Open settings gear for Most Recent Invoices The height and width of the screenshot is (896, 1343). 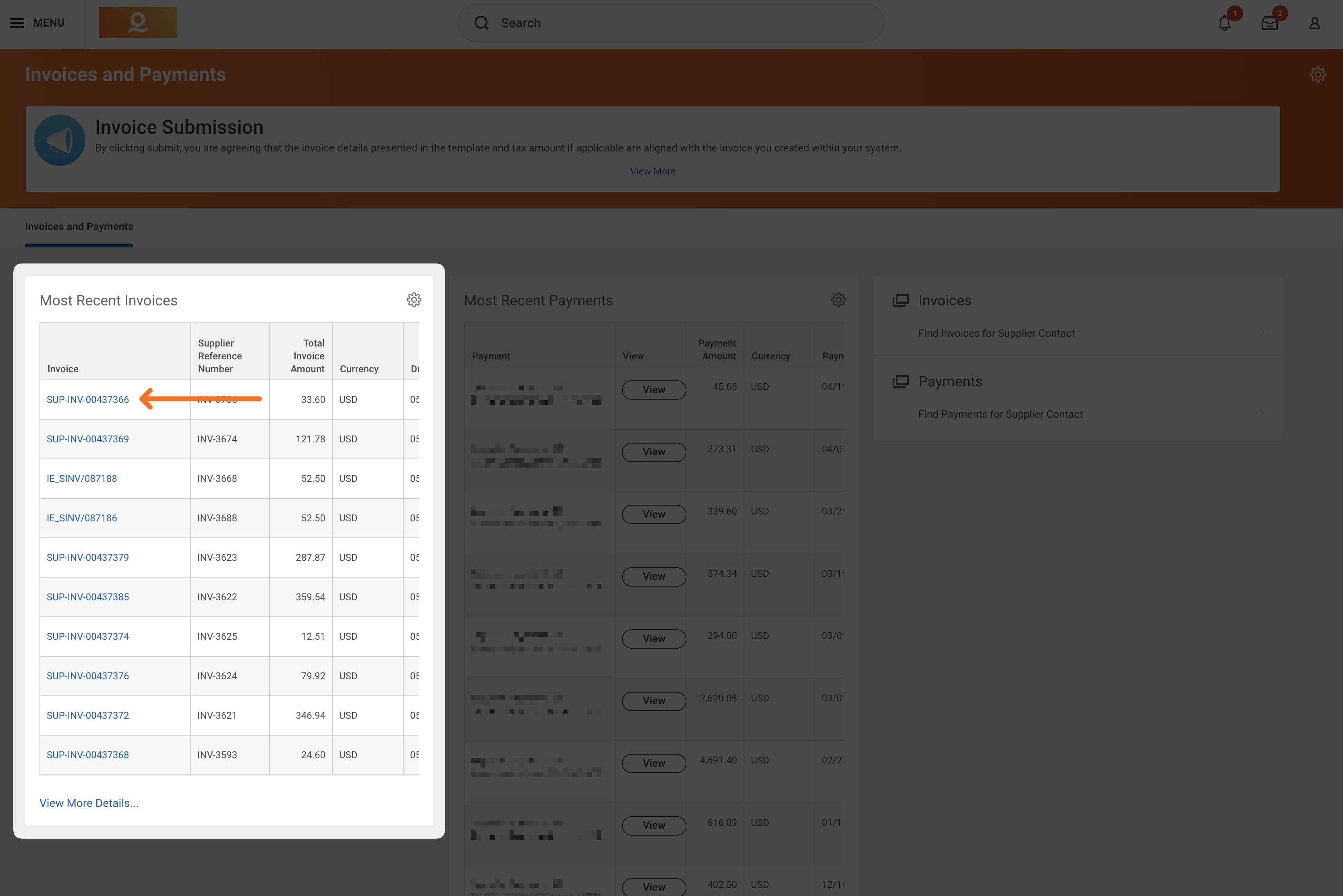point(414,299)
